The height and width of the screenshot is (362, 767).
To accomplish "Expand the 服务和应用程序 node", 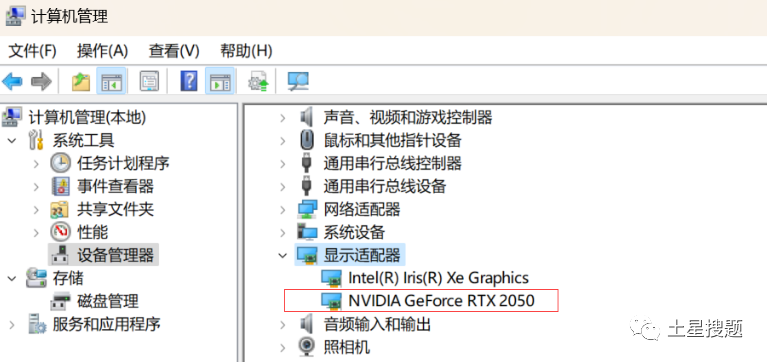I will coord(12,324).
